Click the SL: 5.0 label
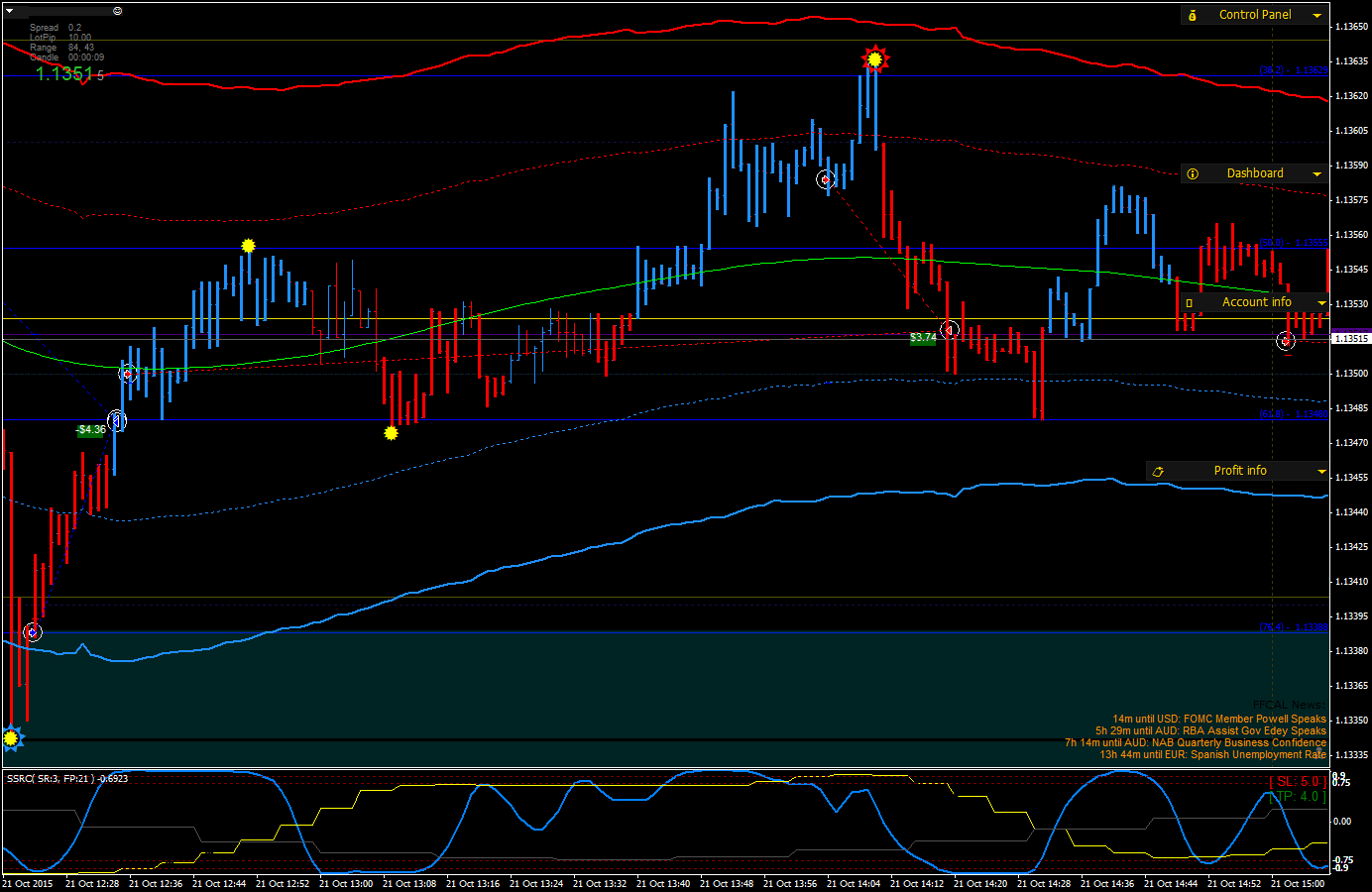Image resolution: width=1372 pixels, height=892 pixels. [1297, 782]
